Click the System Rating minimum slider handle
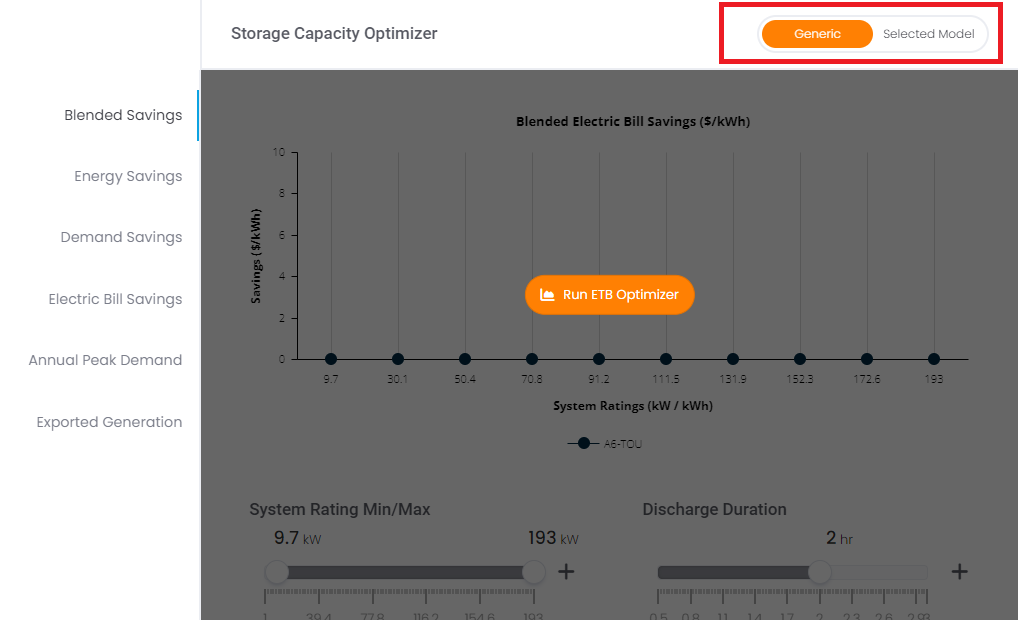 277,572
